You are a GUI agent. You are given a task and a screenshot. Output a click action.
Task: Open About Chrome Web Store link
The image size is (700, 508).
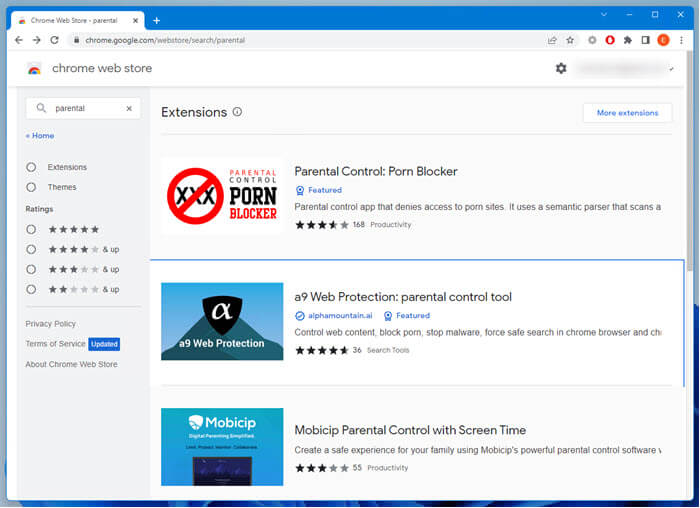pos(71,364)
